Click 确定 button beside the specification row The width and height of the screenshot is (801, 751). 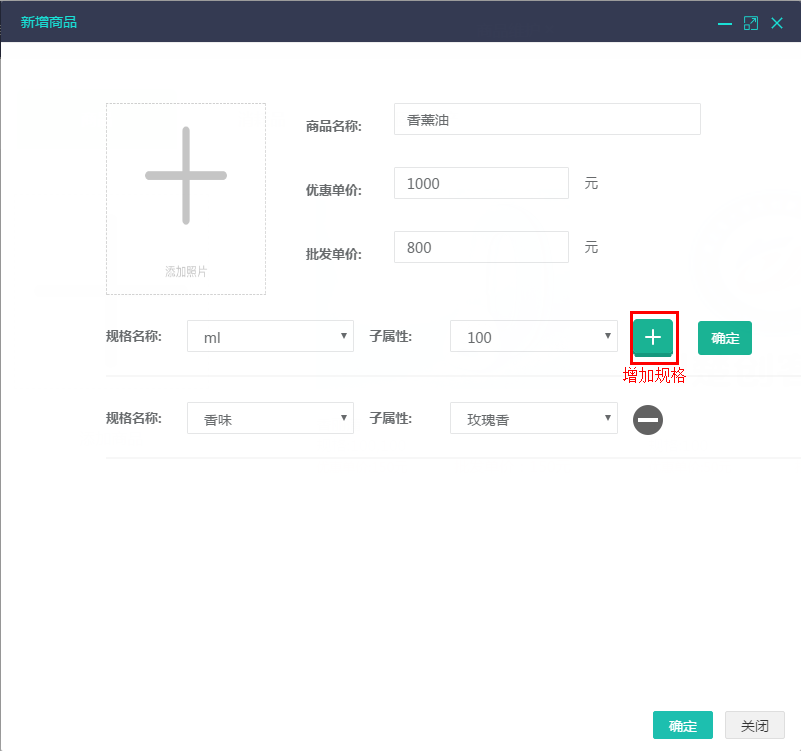coord(724,338)
